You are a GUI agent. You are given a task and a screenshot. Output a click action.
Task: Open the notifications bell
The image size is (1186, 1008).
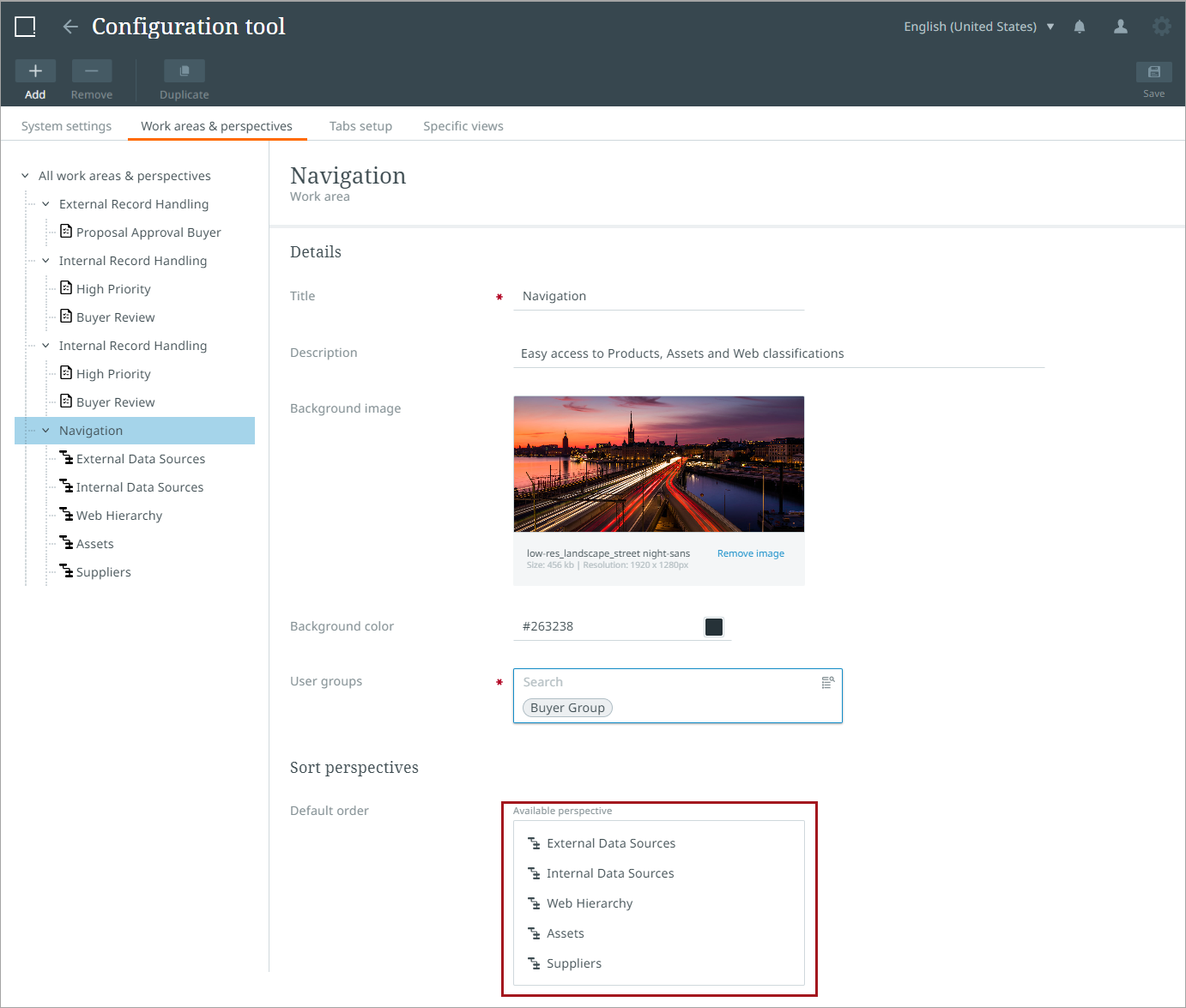coord(1080,27)
